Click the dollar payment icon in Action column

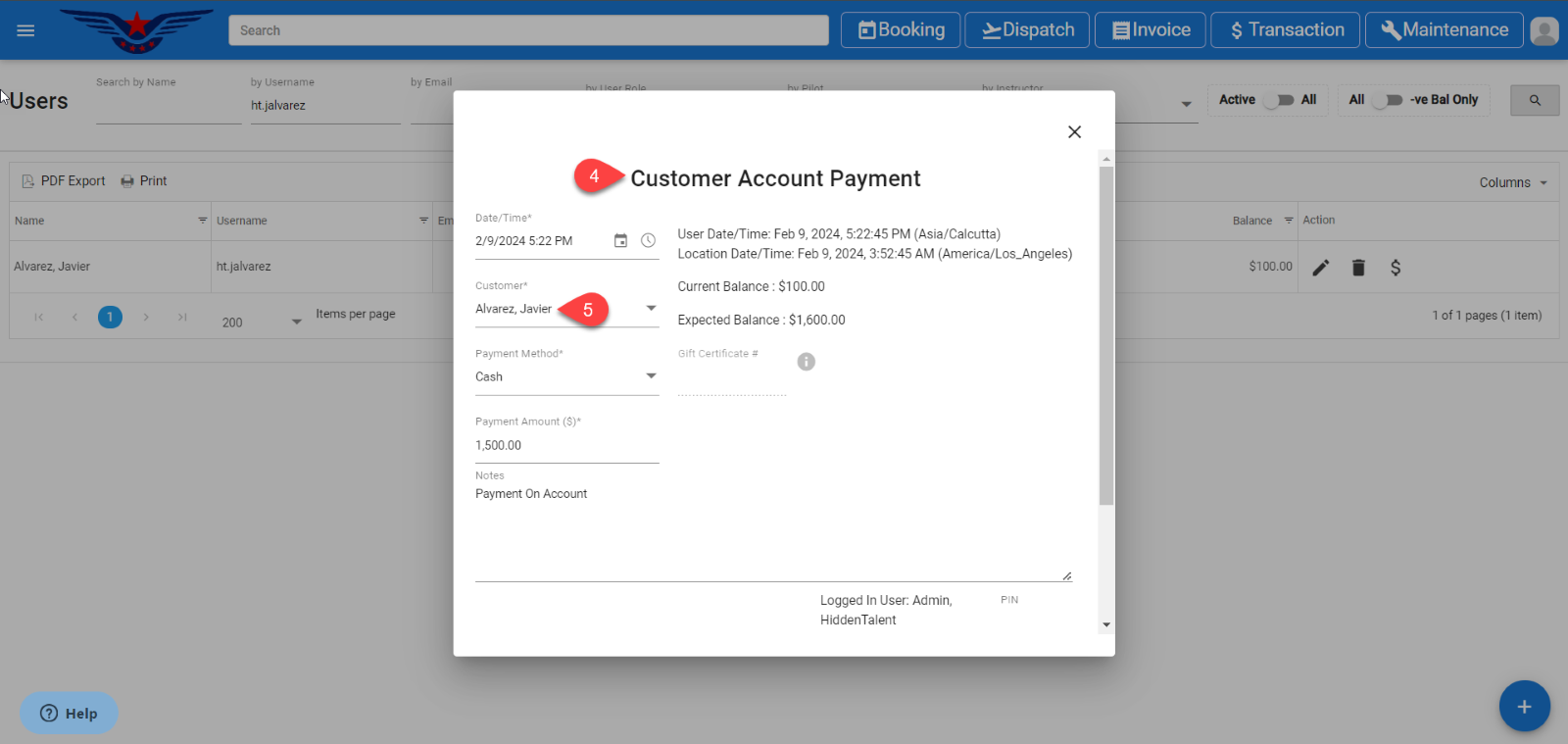(1396, 268)
